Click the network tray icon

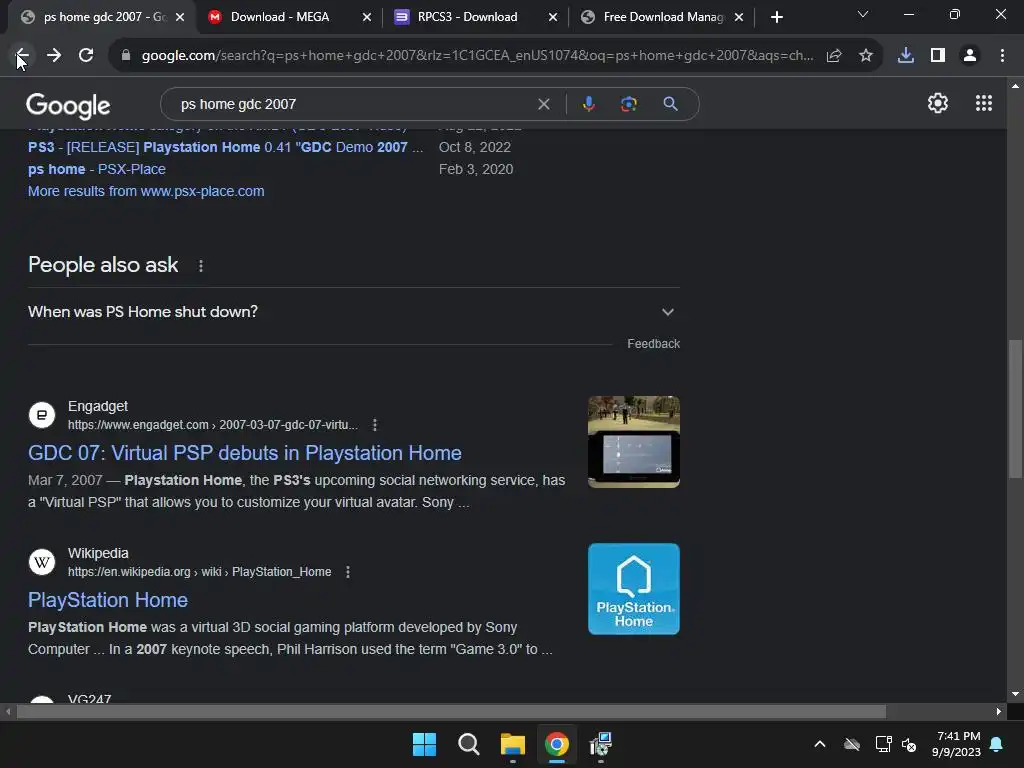(883, 744)
